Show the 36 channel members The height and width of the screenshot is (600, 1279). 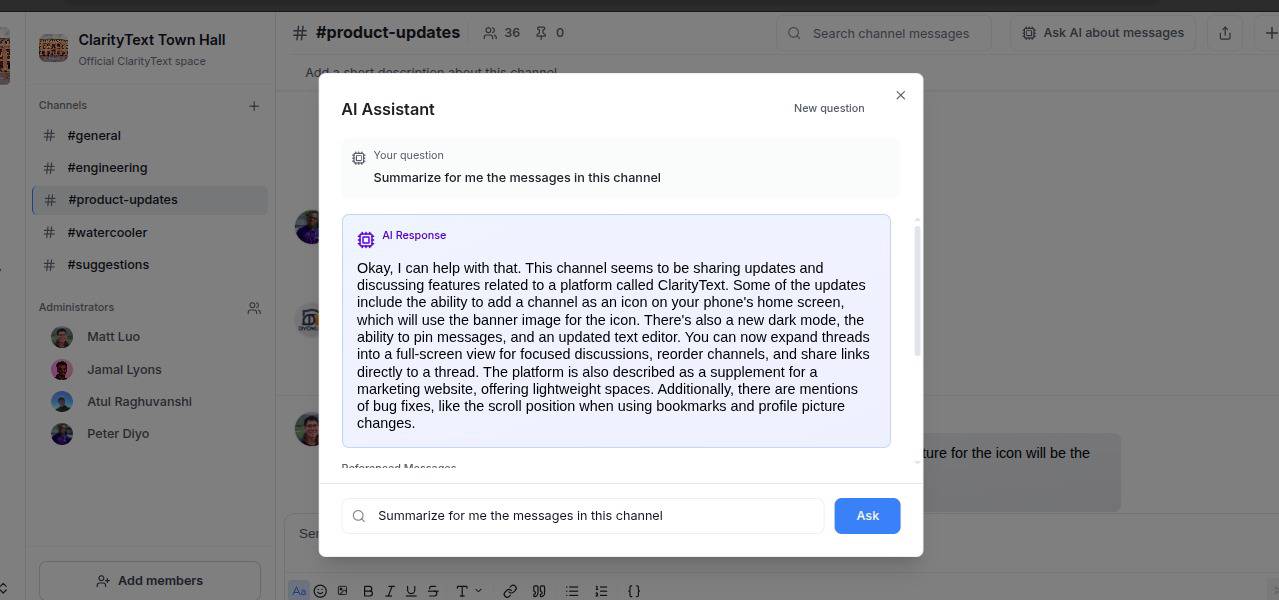501,33
